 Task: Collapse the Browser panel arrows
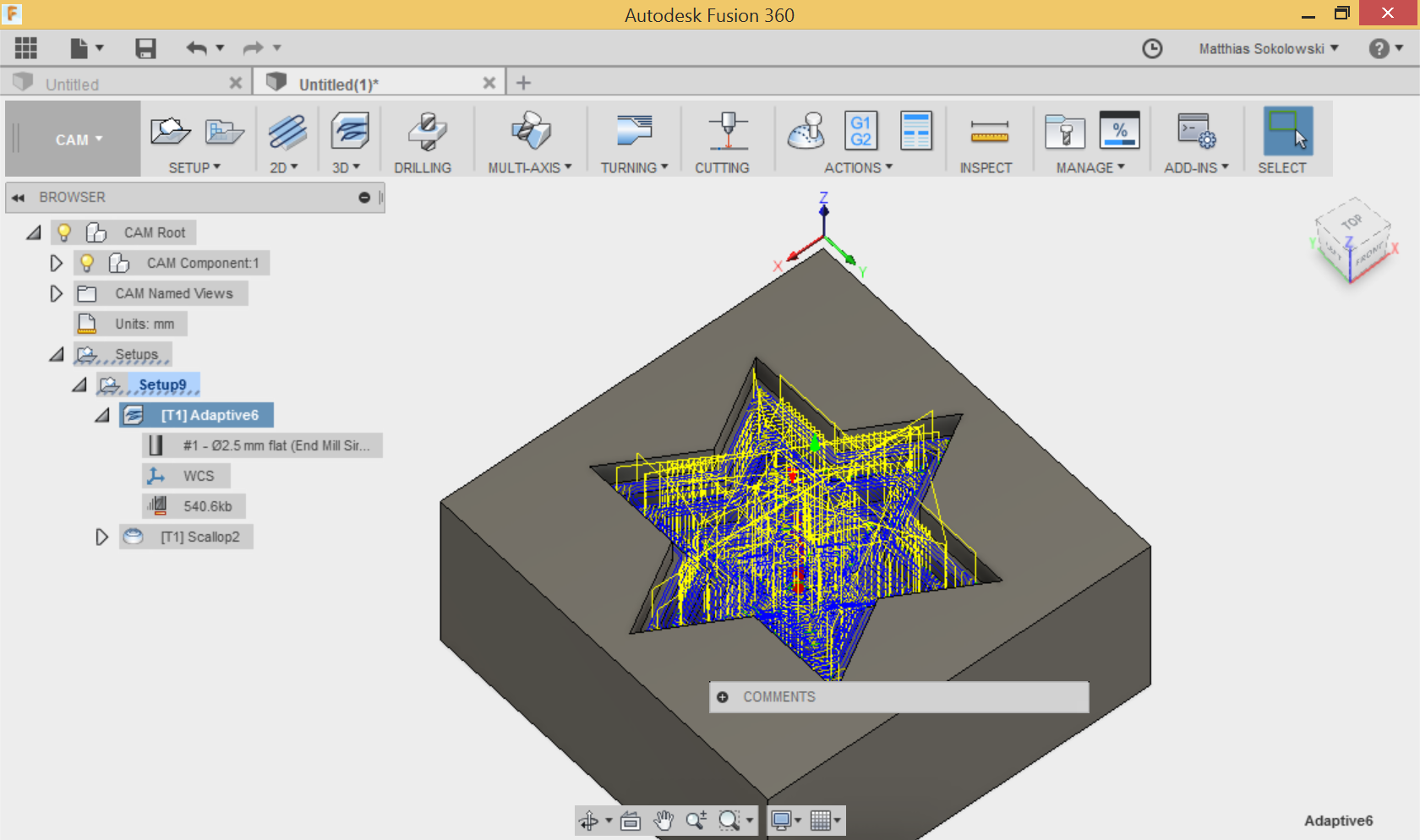coord(18,198)
